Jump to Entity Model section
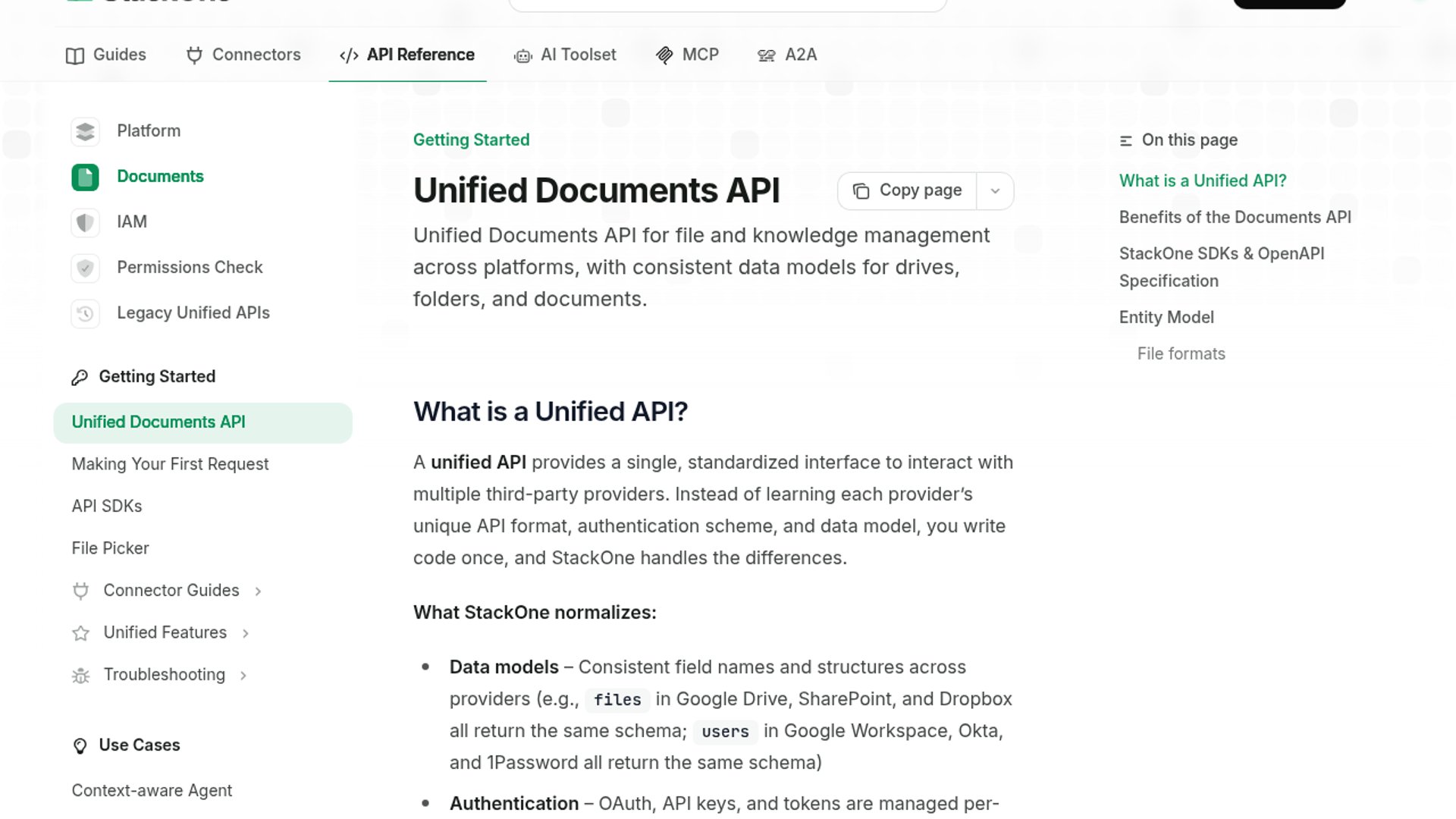This screenshot has width=1456, height=819. click(1166, 318)
